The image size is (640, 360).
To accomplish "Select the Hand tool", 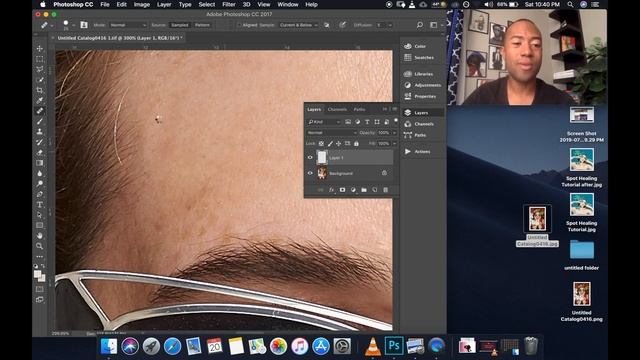I will 40,236.
